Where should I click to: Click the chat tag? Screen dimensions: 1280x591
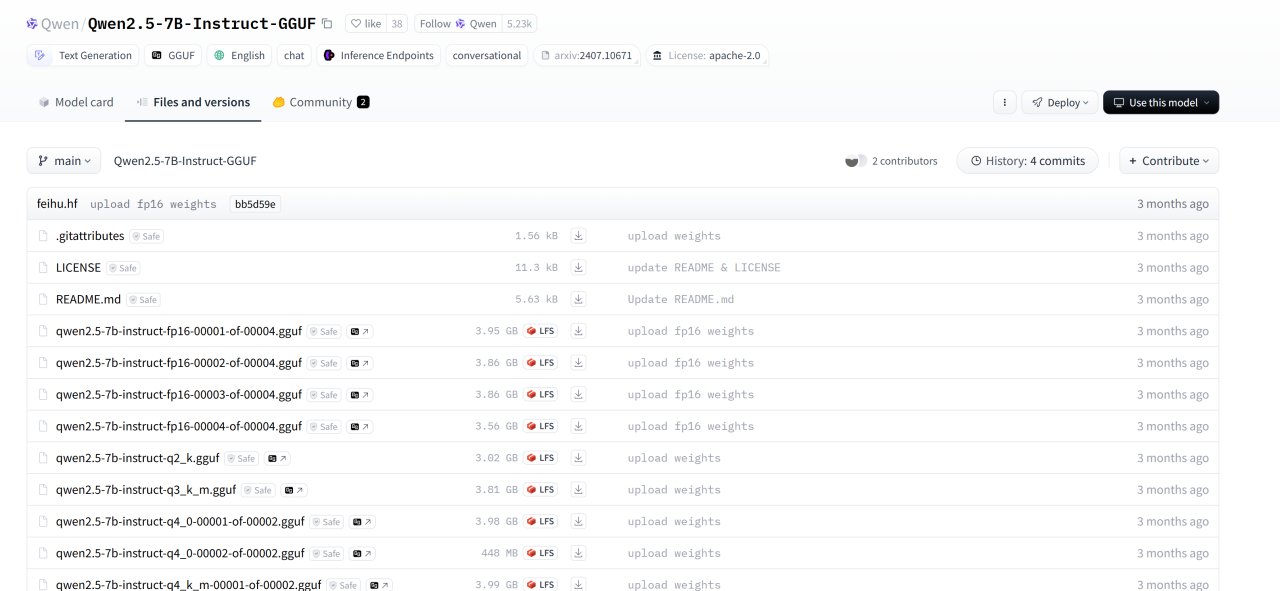[294, 56]
